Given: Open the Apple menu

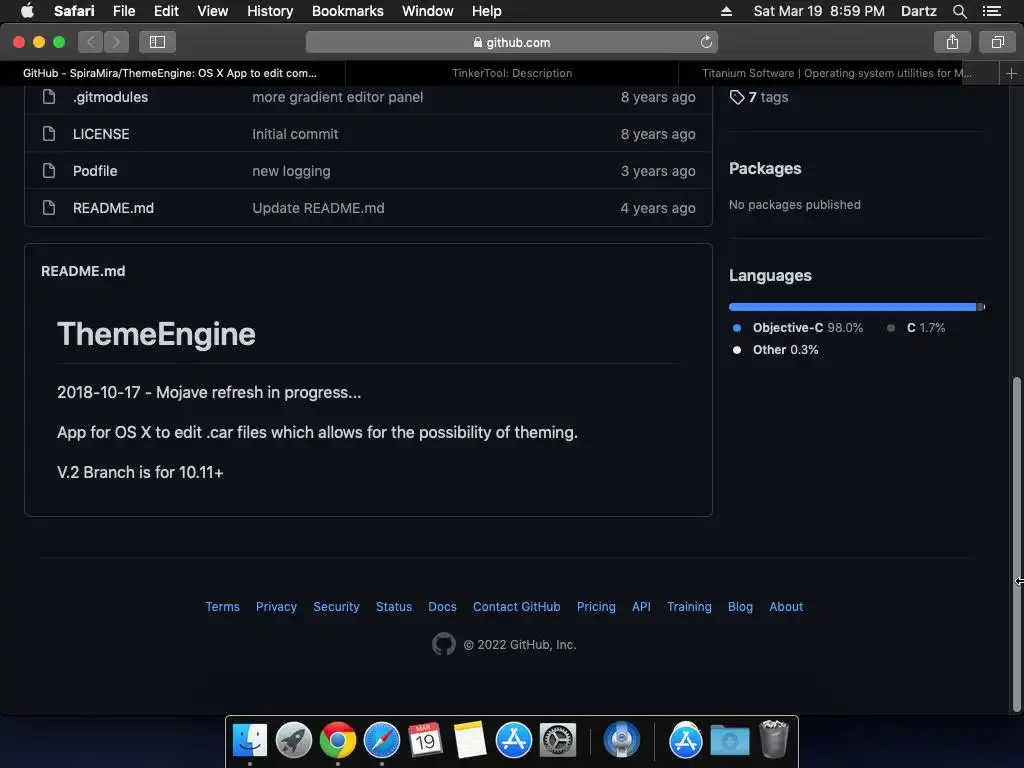Looking at the screenshot, I should (27, 10).
